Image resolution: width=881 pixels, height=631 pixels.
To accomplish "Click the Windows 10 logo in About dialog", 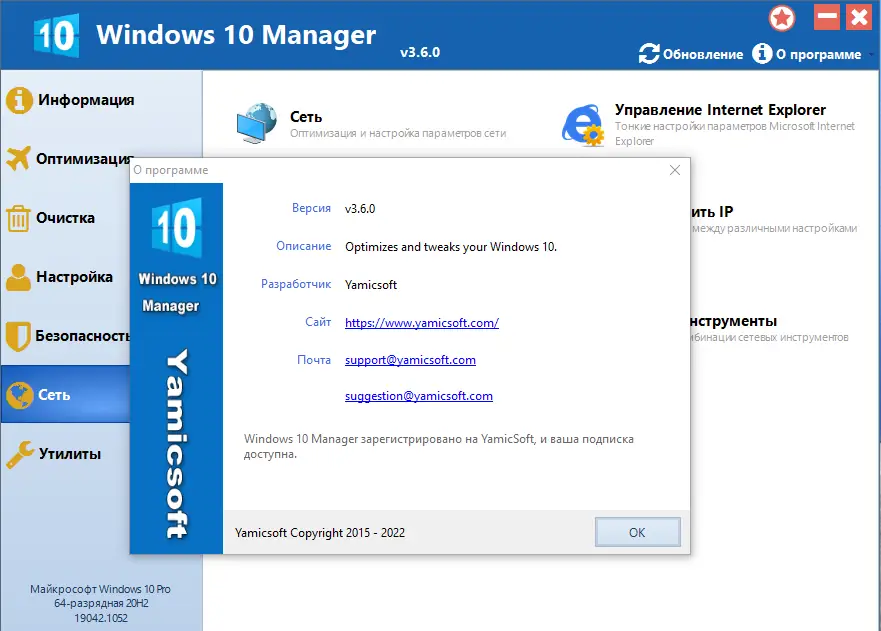I will [177, 228].
